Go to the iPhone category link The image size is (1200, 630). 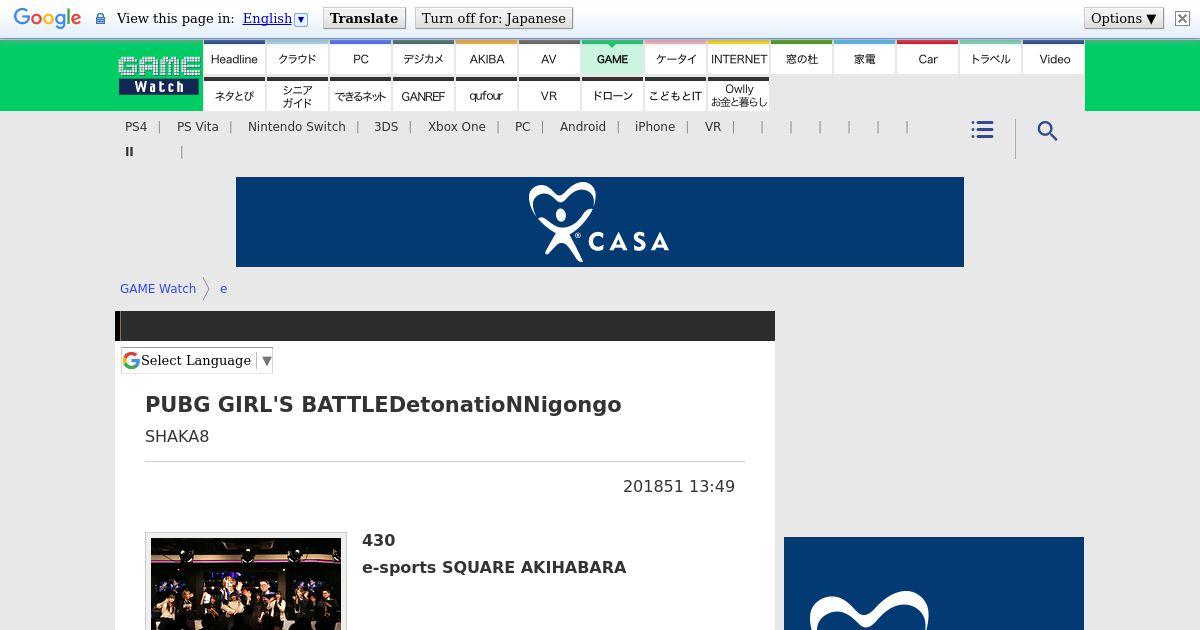[x=655, y=127]
